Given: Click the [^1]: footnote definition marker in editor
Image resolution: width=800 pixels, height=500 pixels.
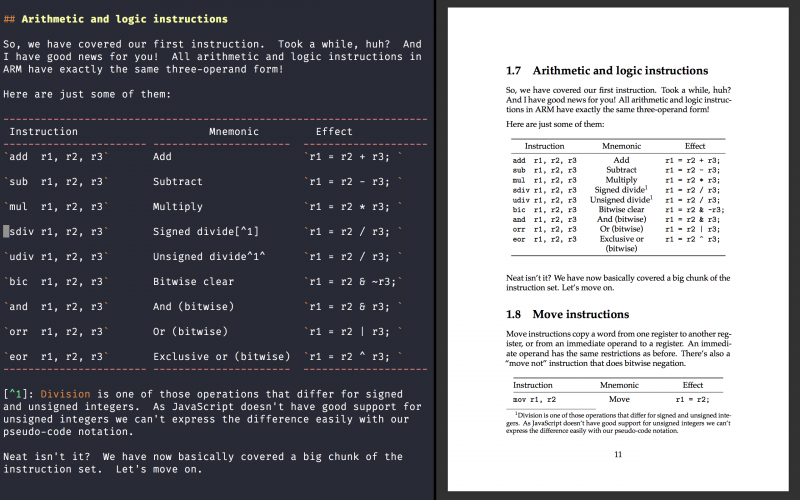Looking at the screenshot, I should [18, 394].
